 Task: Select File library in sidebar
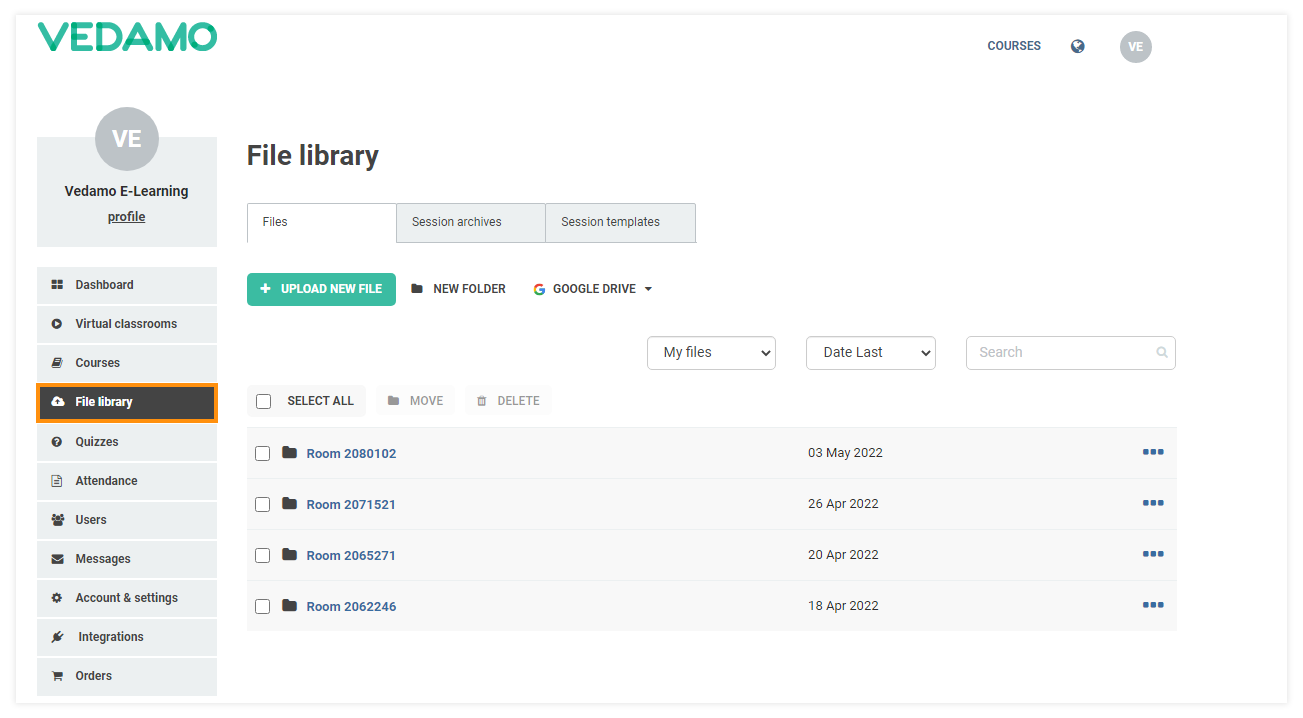(127, 402)
